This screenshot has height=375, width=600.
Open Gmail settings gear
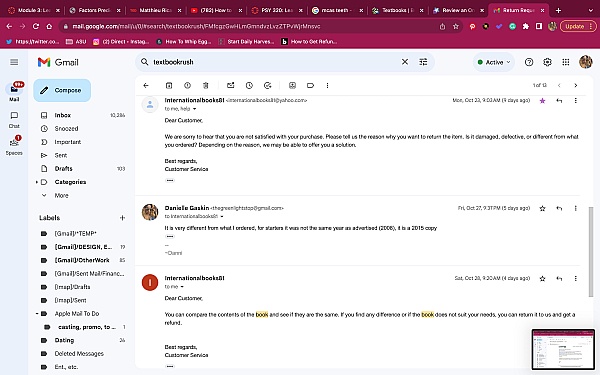click(x=547, y=62)
